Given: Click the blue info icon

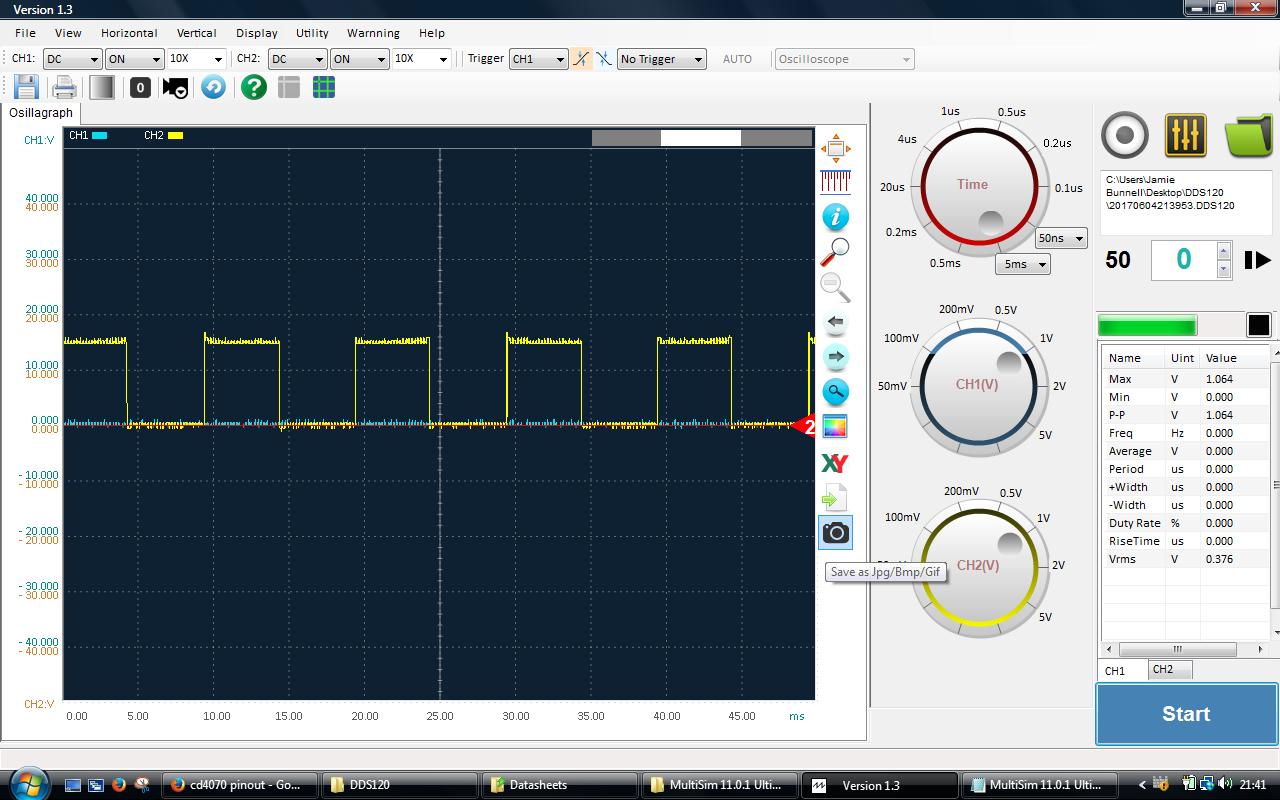Looking at the screenshot, I should (835, 217).
